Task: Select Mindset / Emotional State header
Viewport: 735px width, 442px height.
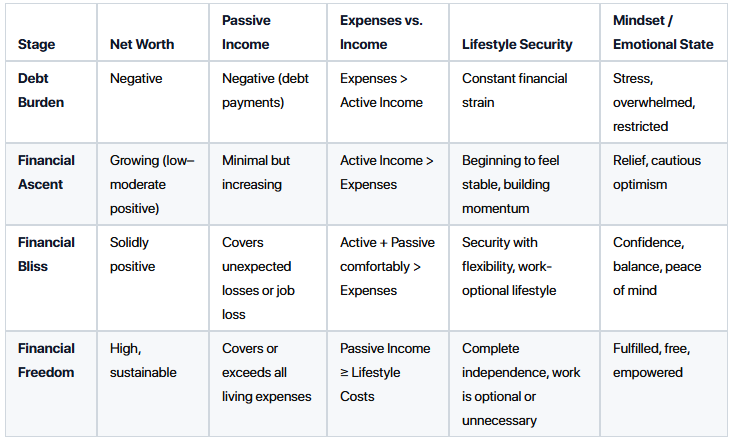Action: pos(663,32)
